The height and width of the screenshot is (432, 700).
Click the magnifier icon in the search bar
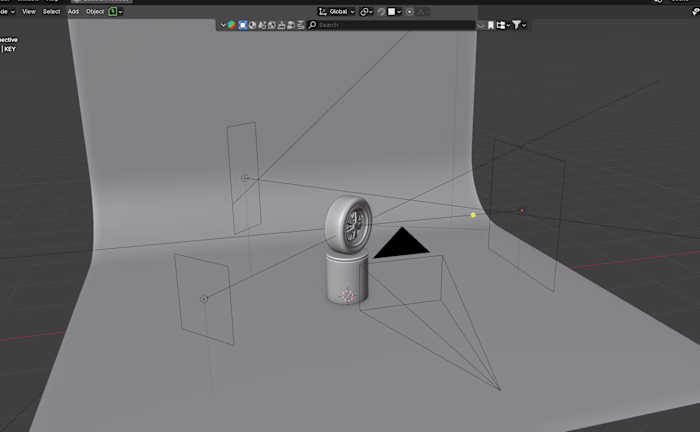(x=312, y=25)
